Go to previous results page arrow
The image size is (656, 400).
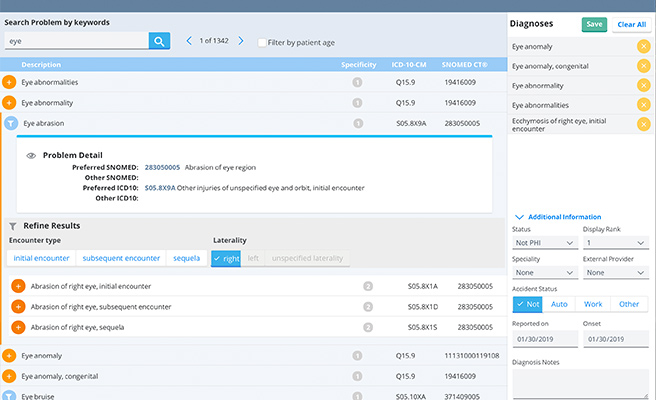click(x=189, y=41)
